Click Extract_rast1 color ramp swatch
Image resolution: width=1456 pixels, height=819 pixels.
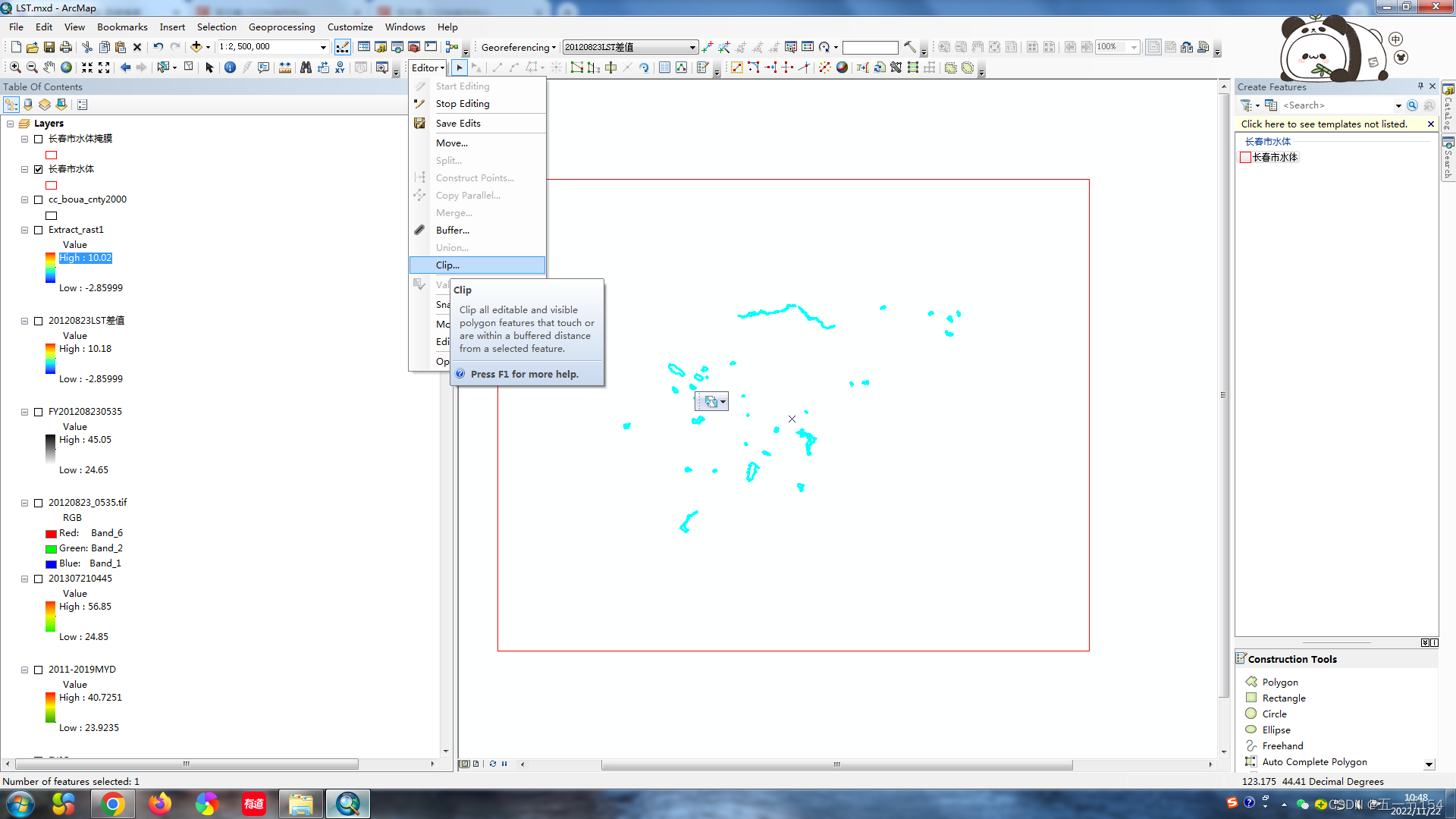[x=50, y=267]
